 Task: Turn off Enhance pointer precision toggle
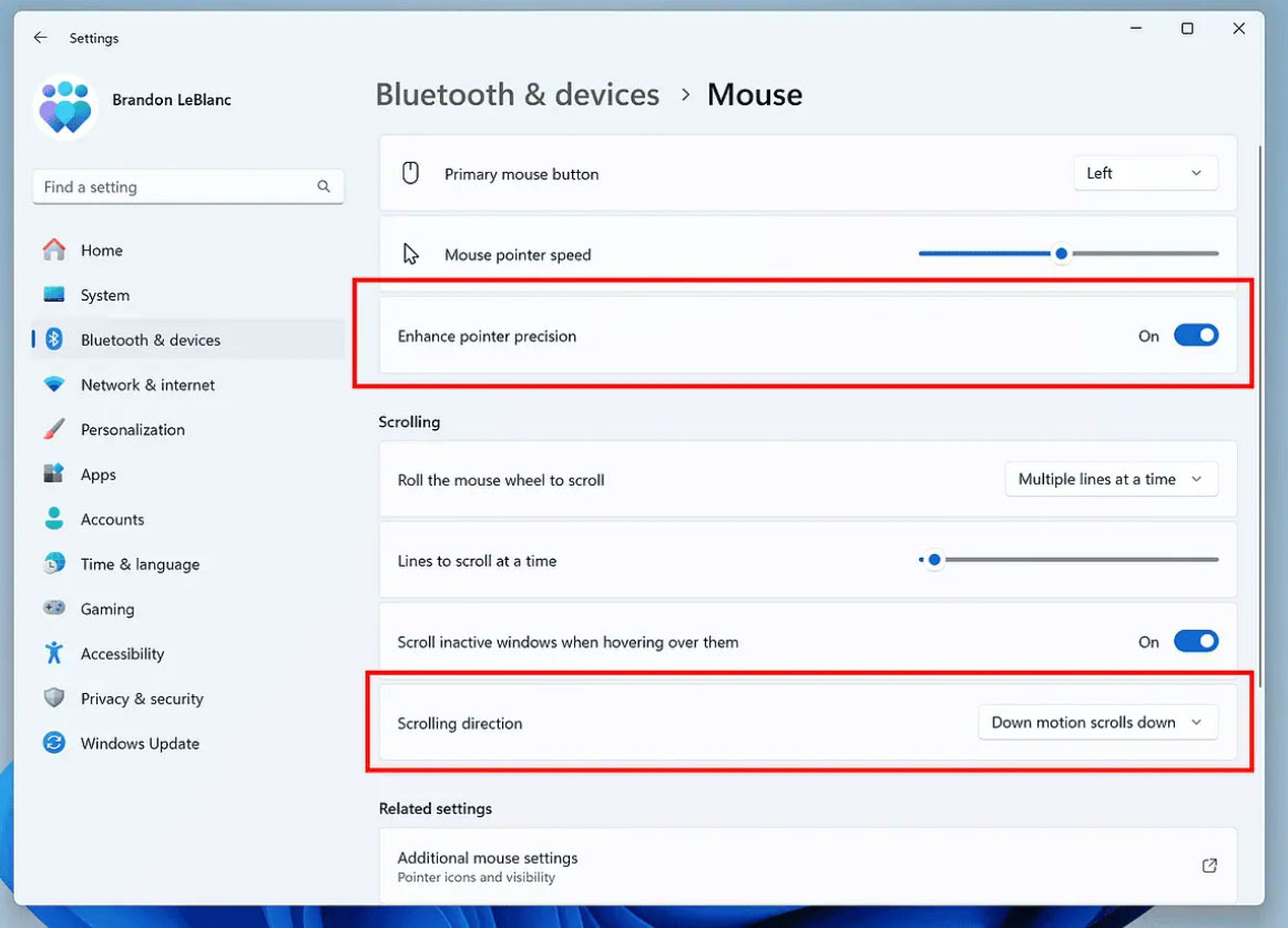pos(1195,336)
